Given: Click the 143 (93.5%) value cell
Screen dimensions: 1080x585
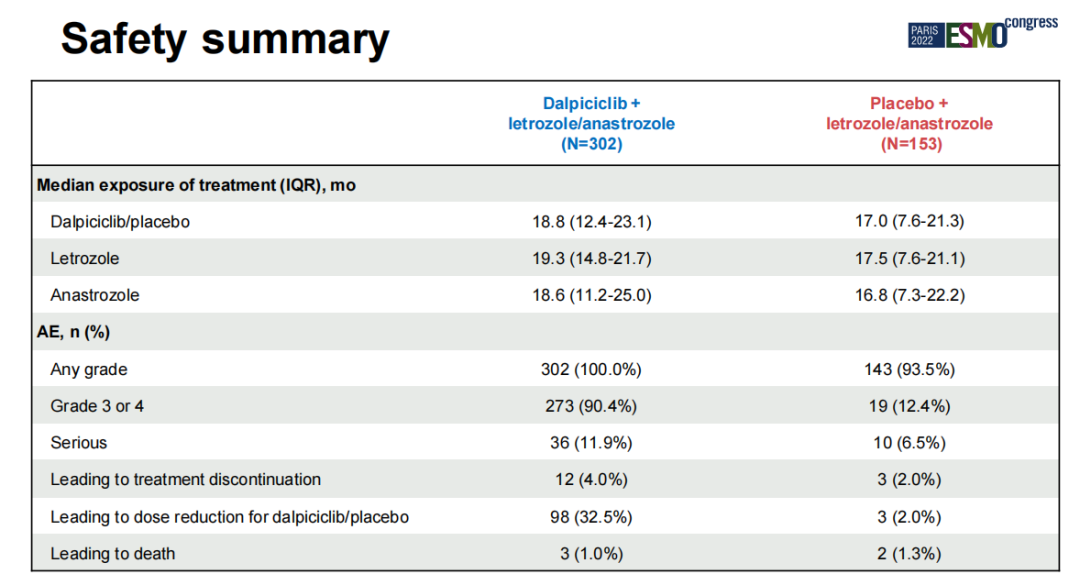Looking at the screenshot, I should [909, 370].
